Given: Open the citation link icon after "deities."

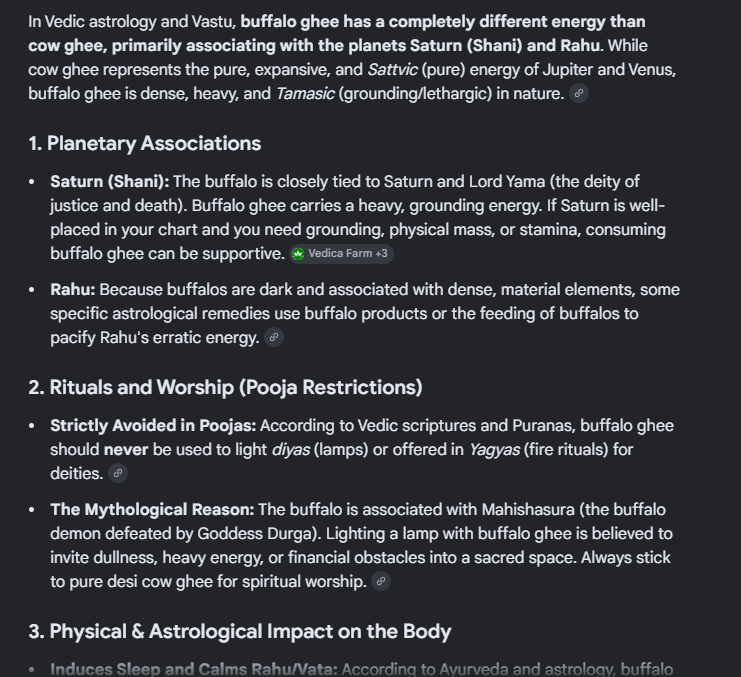Looking at the screenshot, I should click(x=118, y=473).
